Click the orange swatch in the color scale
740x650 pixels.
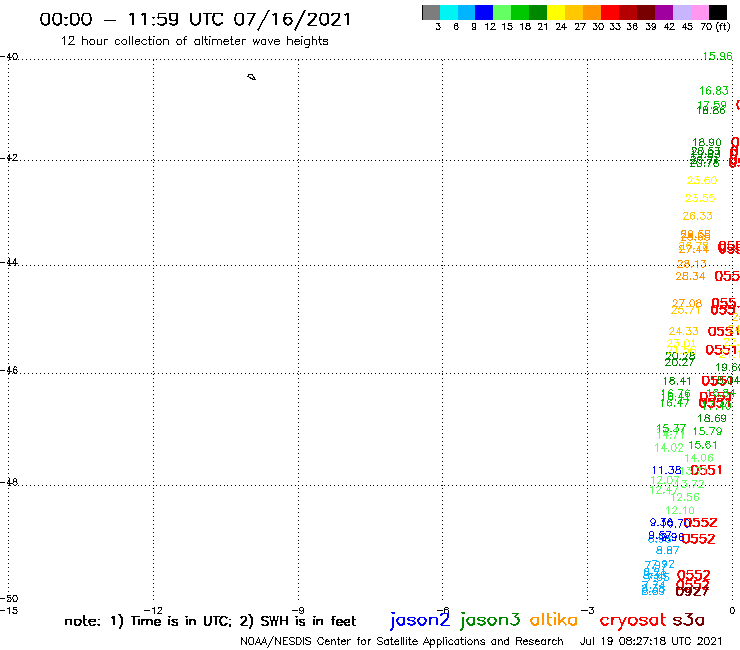click(592, 12)
